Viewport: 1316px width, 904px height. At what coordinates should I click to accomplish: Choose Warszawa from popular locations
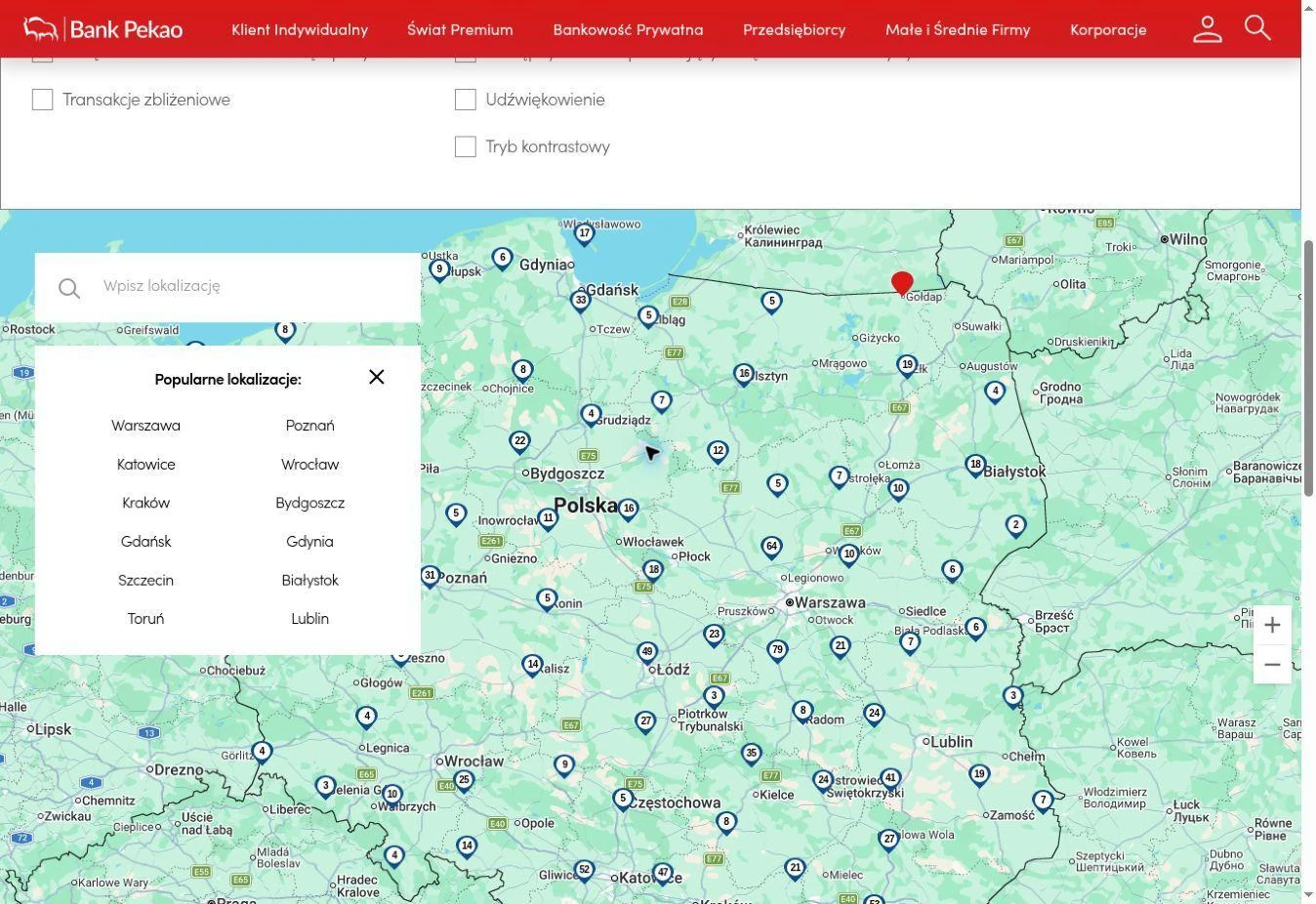click(145, 426)
